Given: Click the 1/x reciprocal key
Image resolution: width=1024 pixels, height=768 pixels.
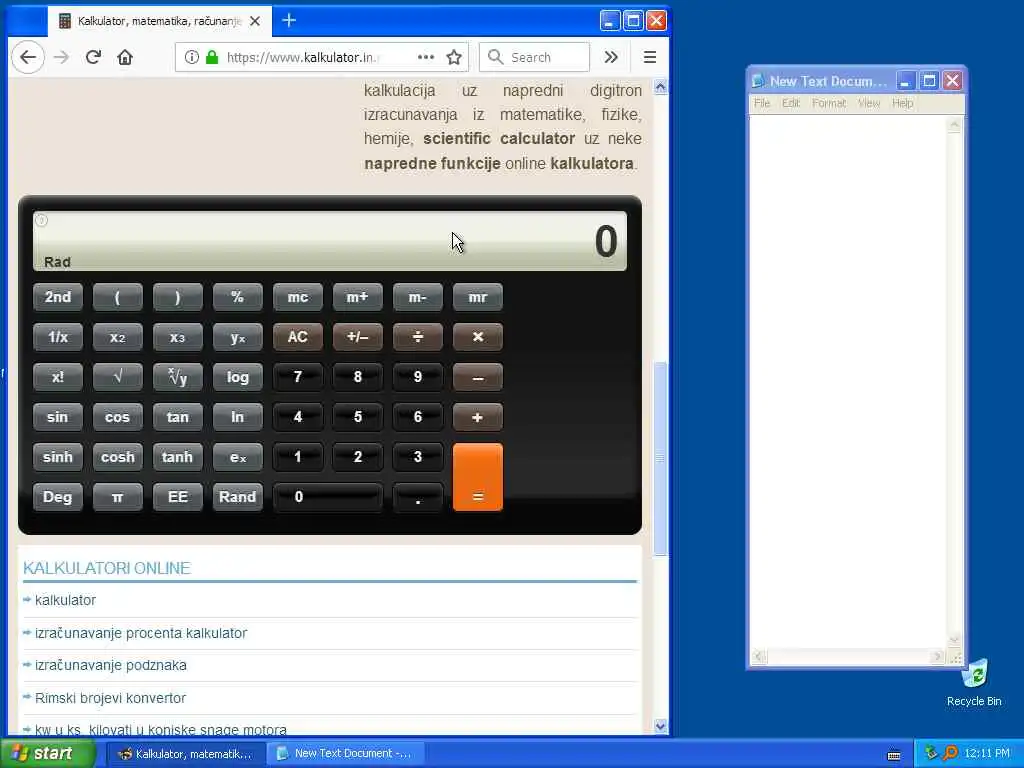Looking at the screenshot, I should (x=58, y=337).
